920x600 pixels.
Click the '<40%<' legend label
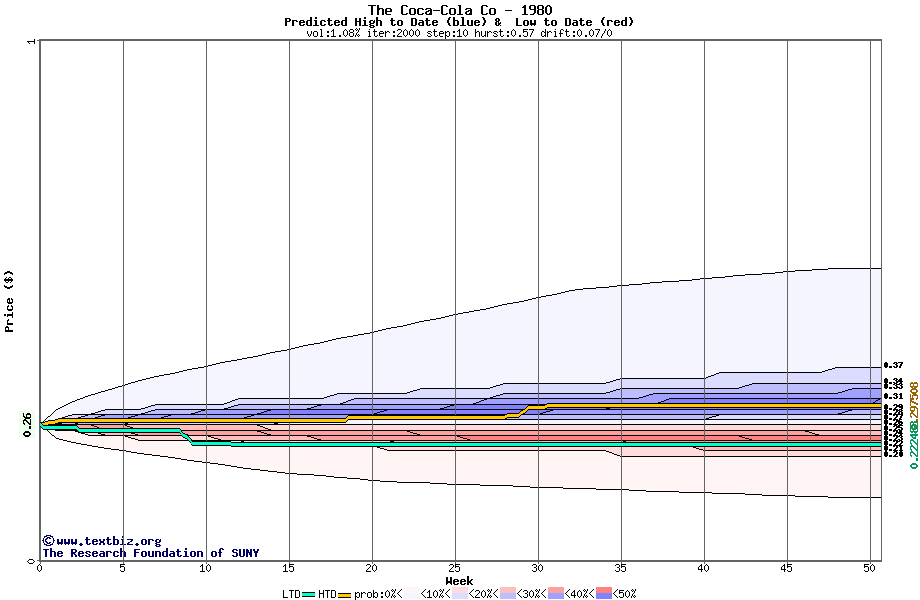tap(580, 594)
